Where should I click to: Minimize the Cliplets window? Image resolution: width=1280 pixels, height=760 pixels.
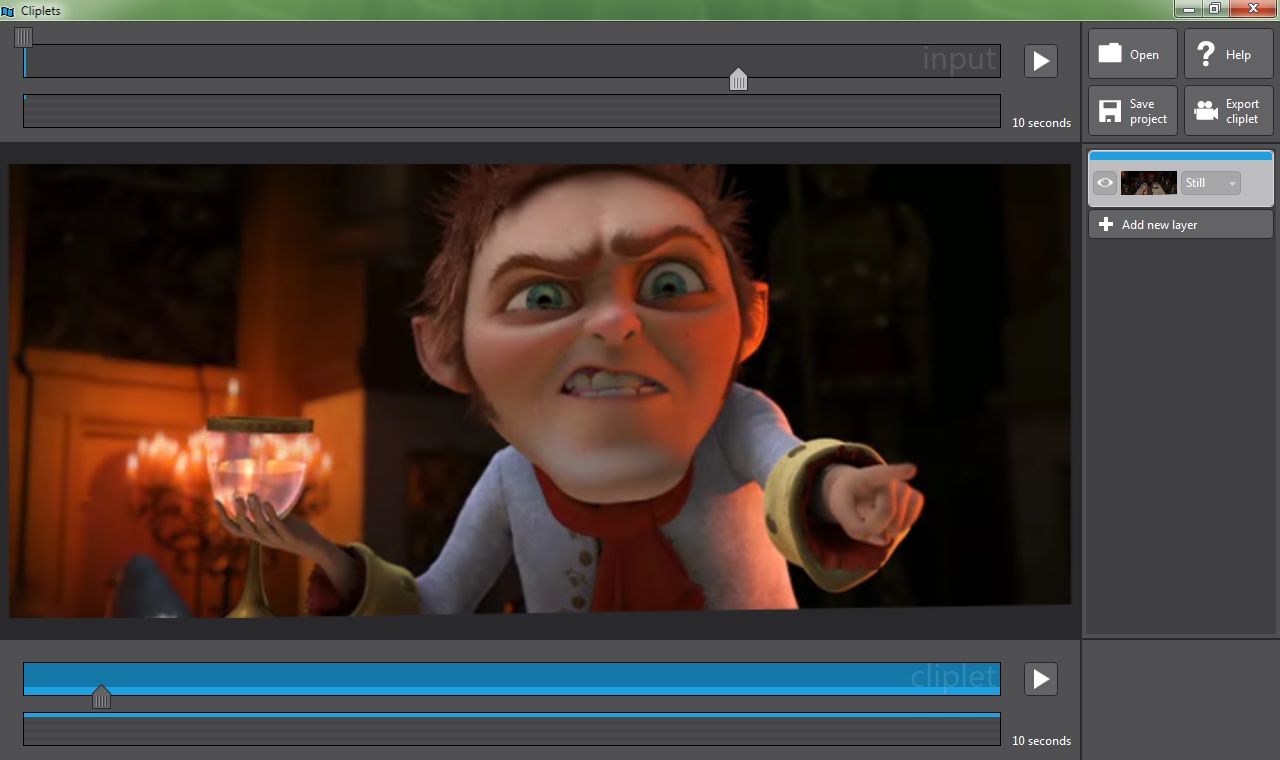tap(1187, 8)
